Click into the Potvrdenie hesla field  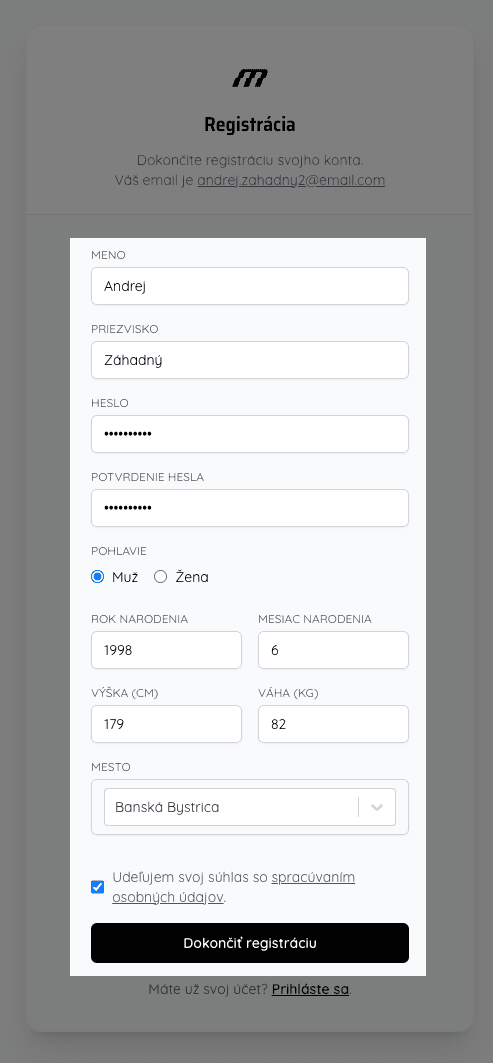(250, 508)
